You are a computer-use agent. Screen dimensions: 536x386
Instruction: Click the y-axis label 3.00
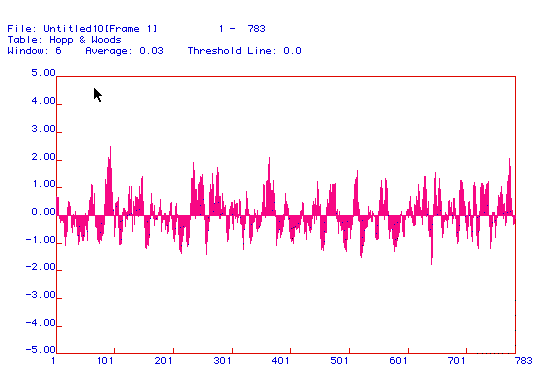[x=43, y=129]
